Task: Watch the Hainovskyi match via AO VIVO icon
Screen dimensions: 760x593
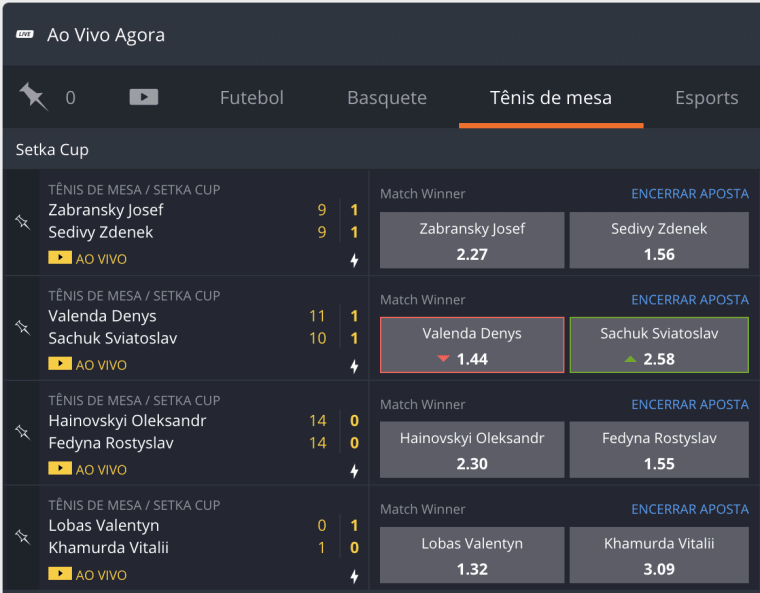Action: [x=60, y=468]
